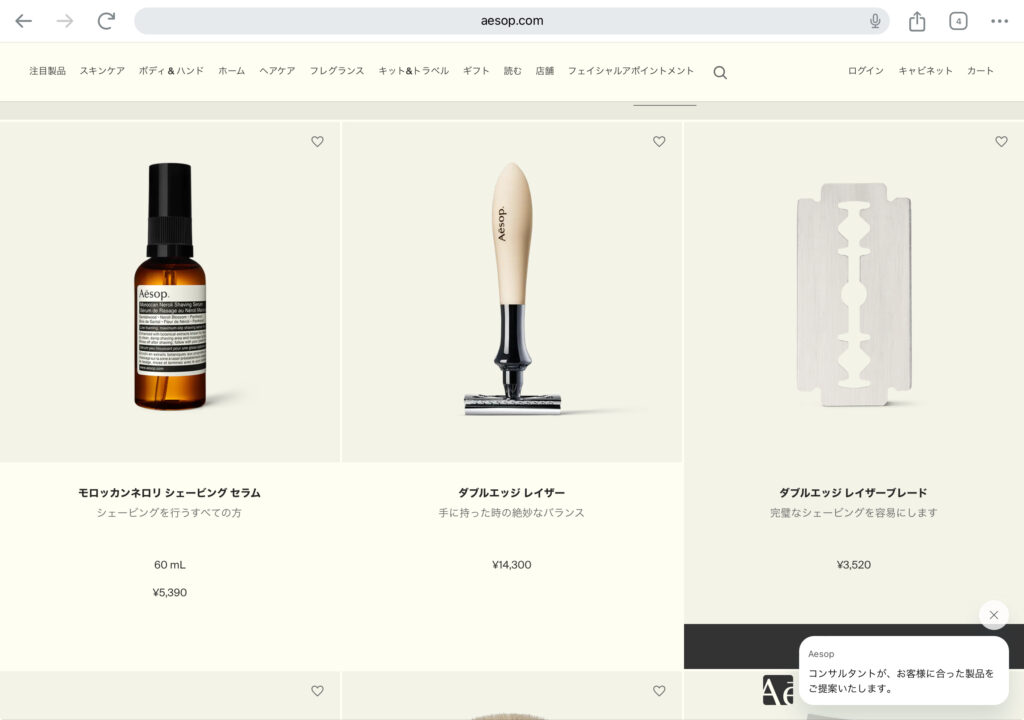Viewport: 1024px width, 720px height.
Task: Open the ダブルエッジ レイザー product title
Action: 511,493
